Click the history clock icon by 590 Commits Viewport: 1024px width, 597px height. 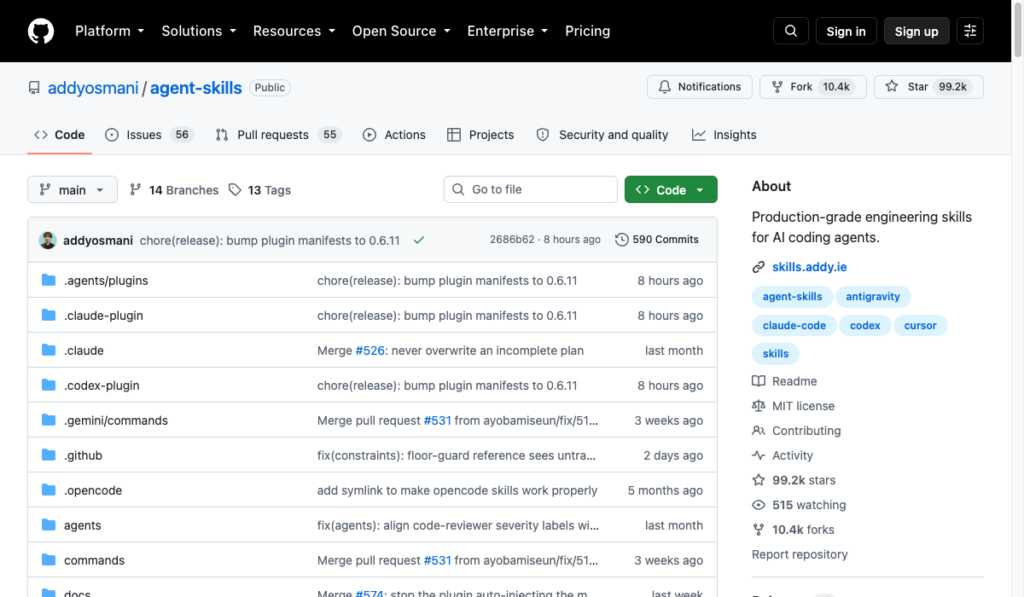pyautogui.click(x=622, y=240)
